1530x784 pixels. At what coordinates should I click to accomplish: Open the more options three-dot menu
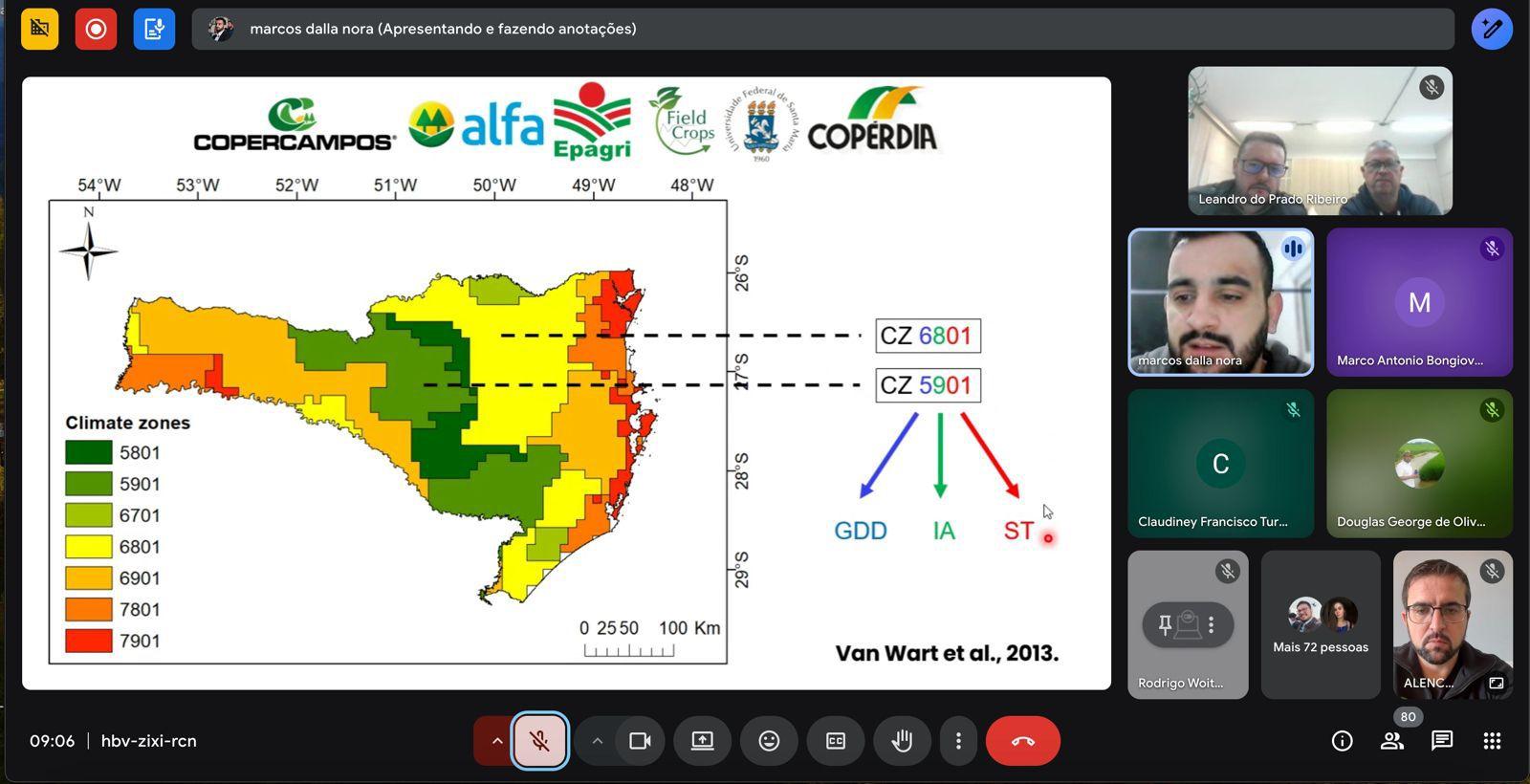pyautogui.click(x=958, y=741)
